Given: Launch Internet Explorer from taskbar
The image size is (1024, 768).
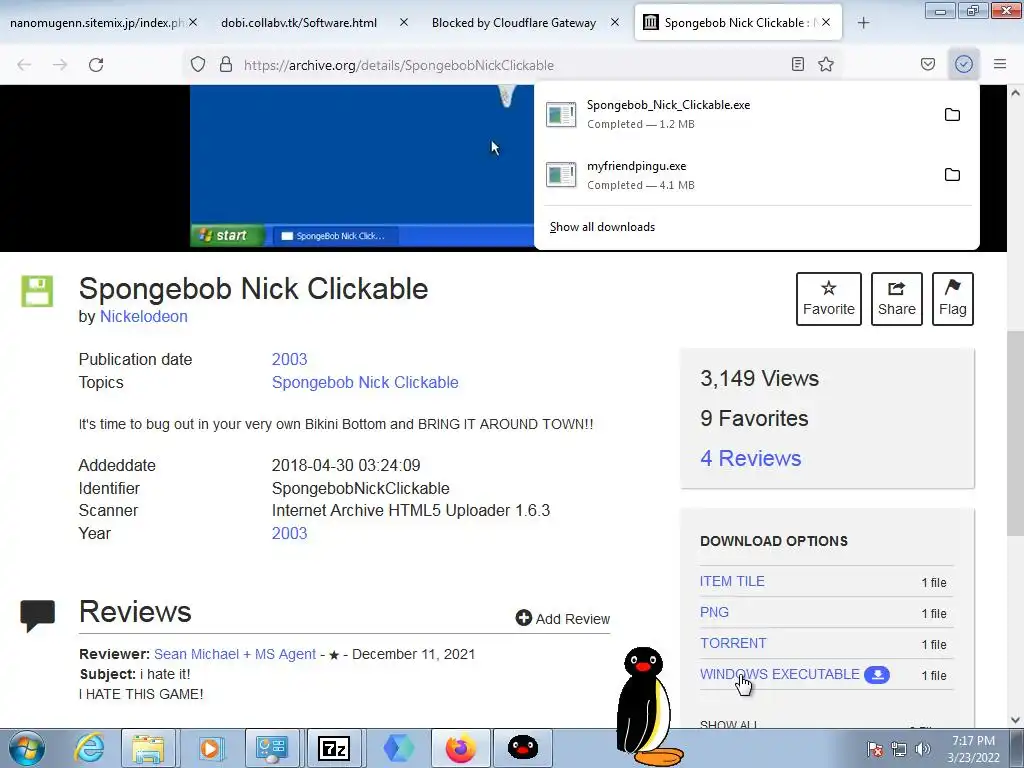Looking at the screenshot, I should coord(89,748).
